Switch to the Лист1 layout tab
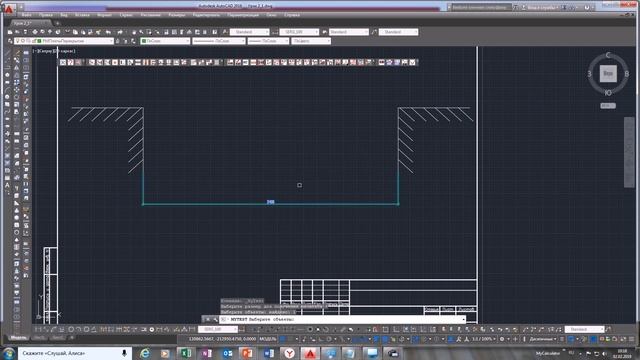The width and height of the screenshot is (640, 360). 40,338
